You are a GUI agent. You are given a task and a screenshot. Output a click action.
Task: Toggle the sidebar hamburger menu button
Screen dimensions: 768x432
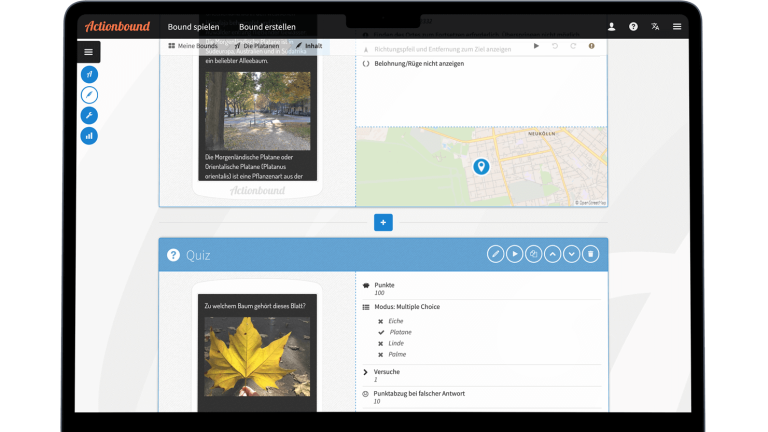89,52
